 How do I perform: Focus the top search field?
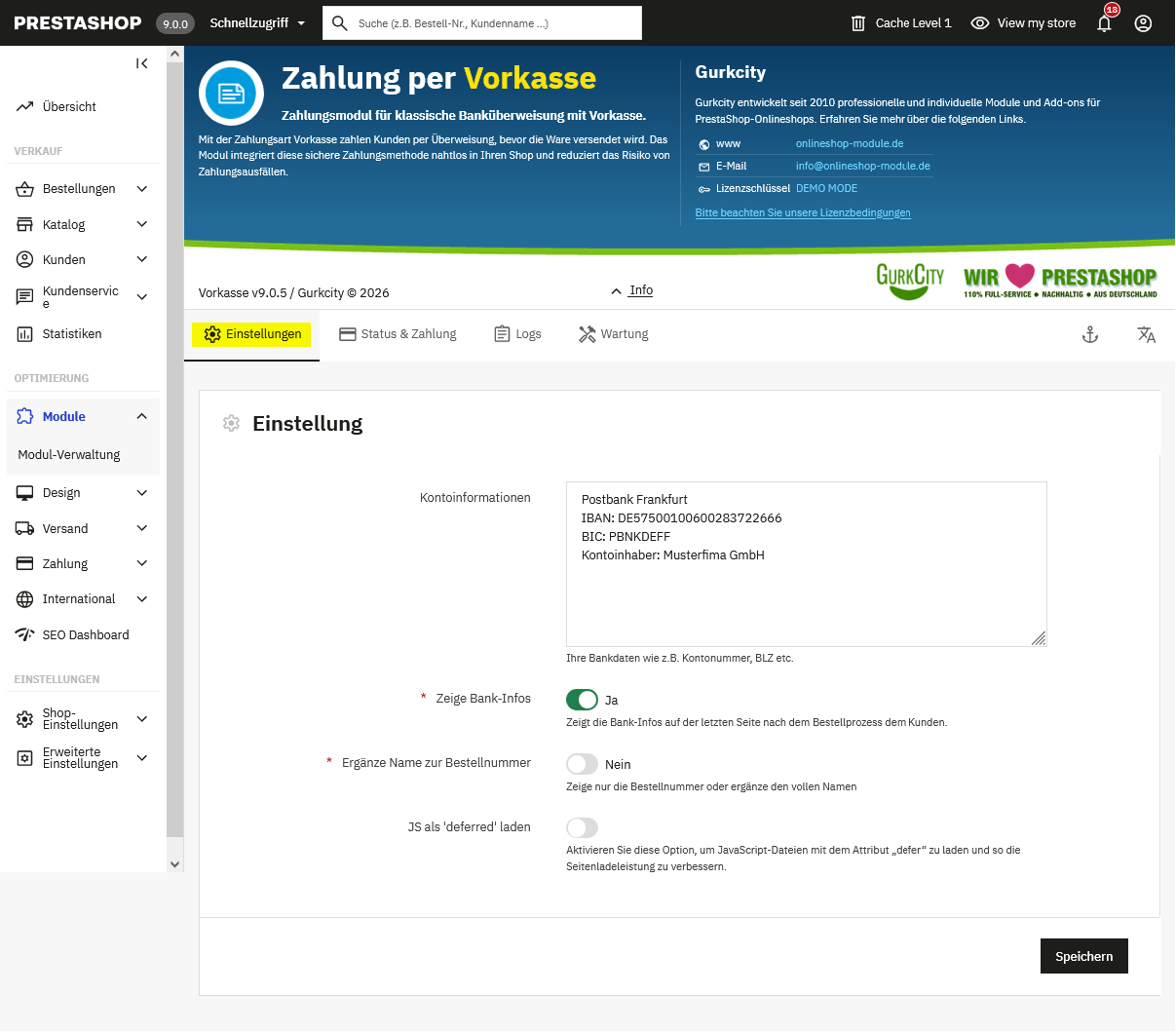[482, 22]
